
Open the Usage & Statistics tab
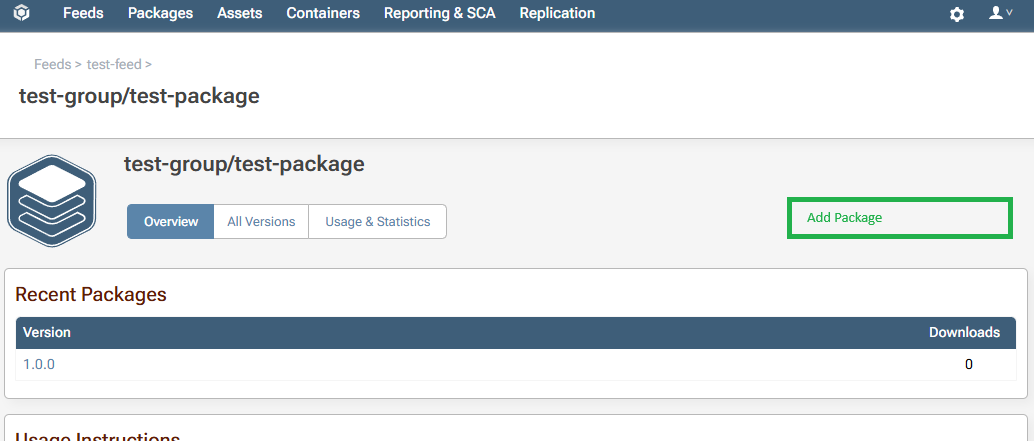coord(377,222)
